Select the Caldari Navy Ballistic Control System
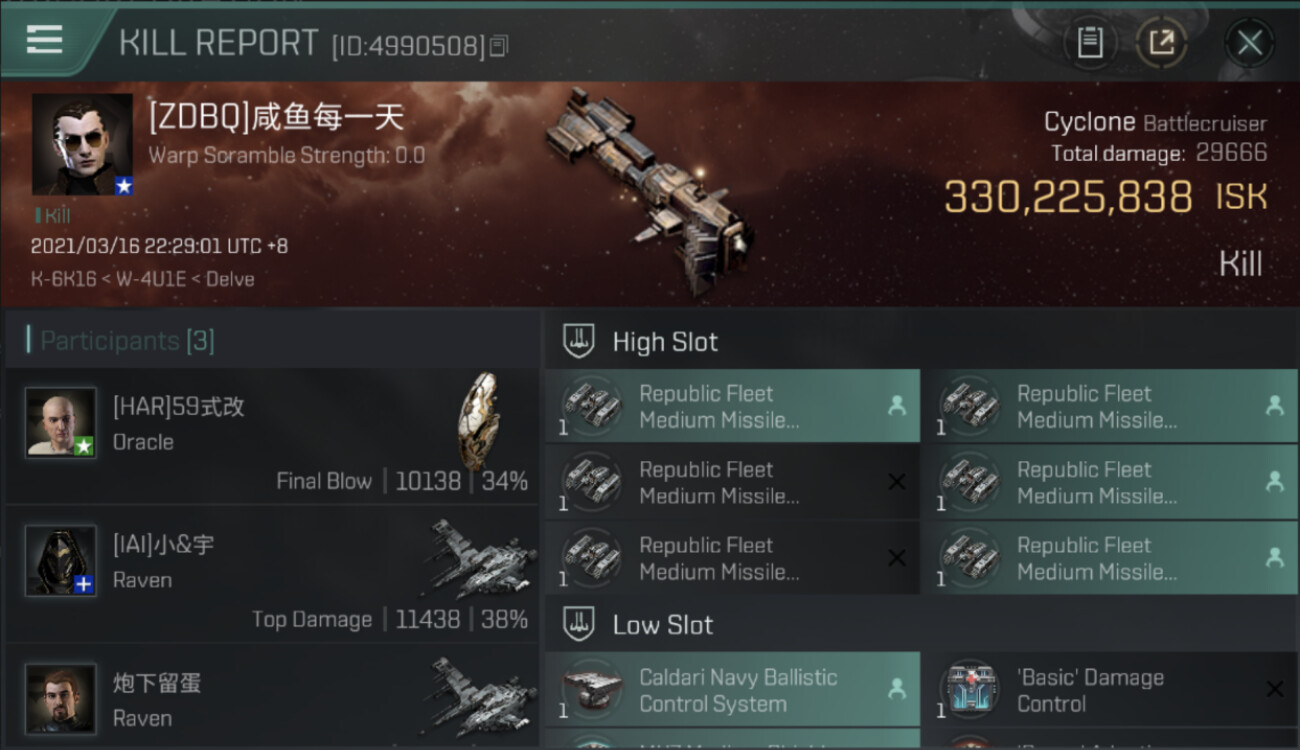The width and height of the screenshot is (1300, 750). [732, 690]
